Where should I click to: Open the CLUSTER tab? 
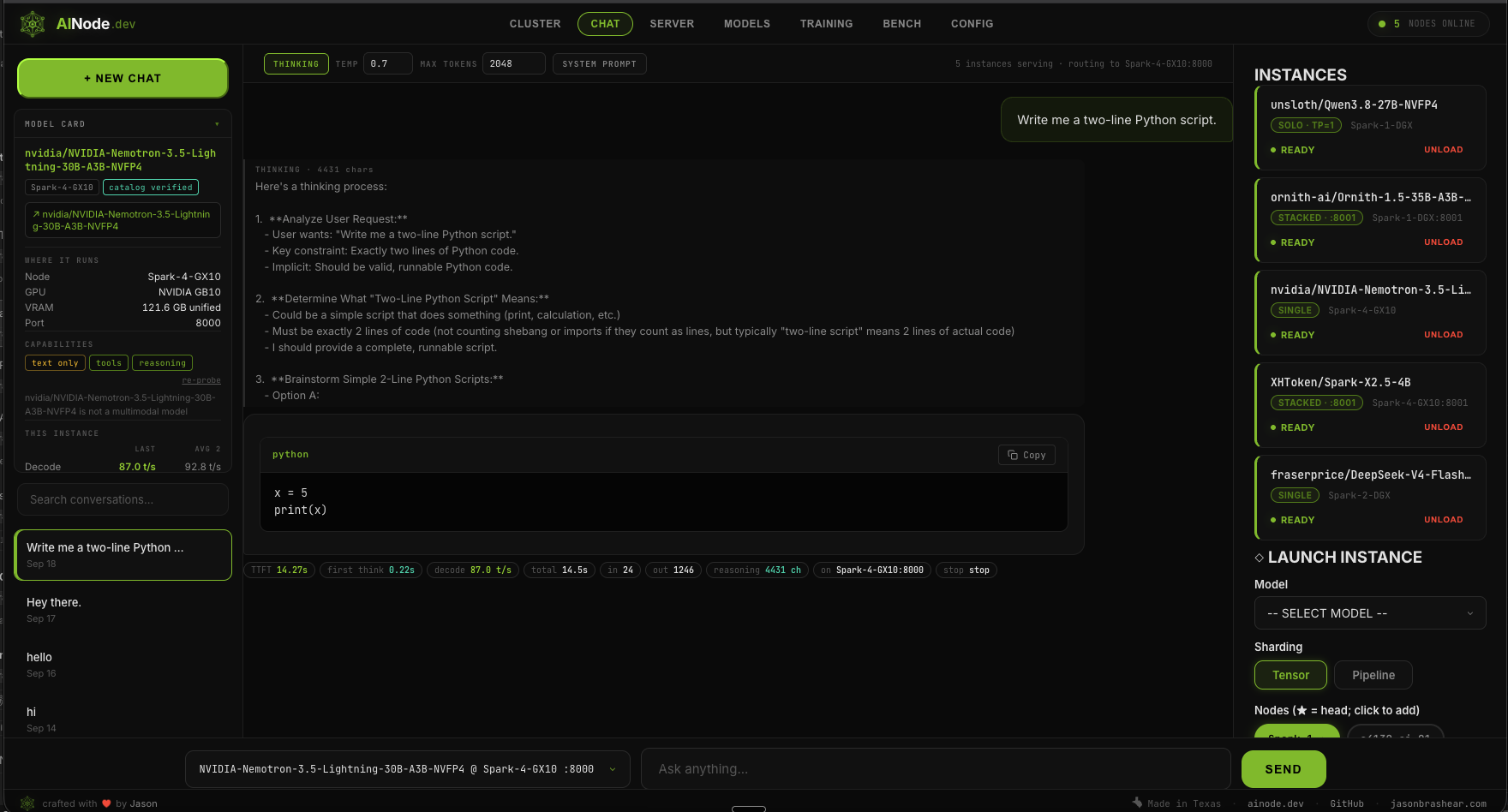point(535,24)
